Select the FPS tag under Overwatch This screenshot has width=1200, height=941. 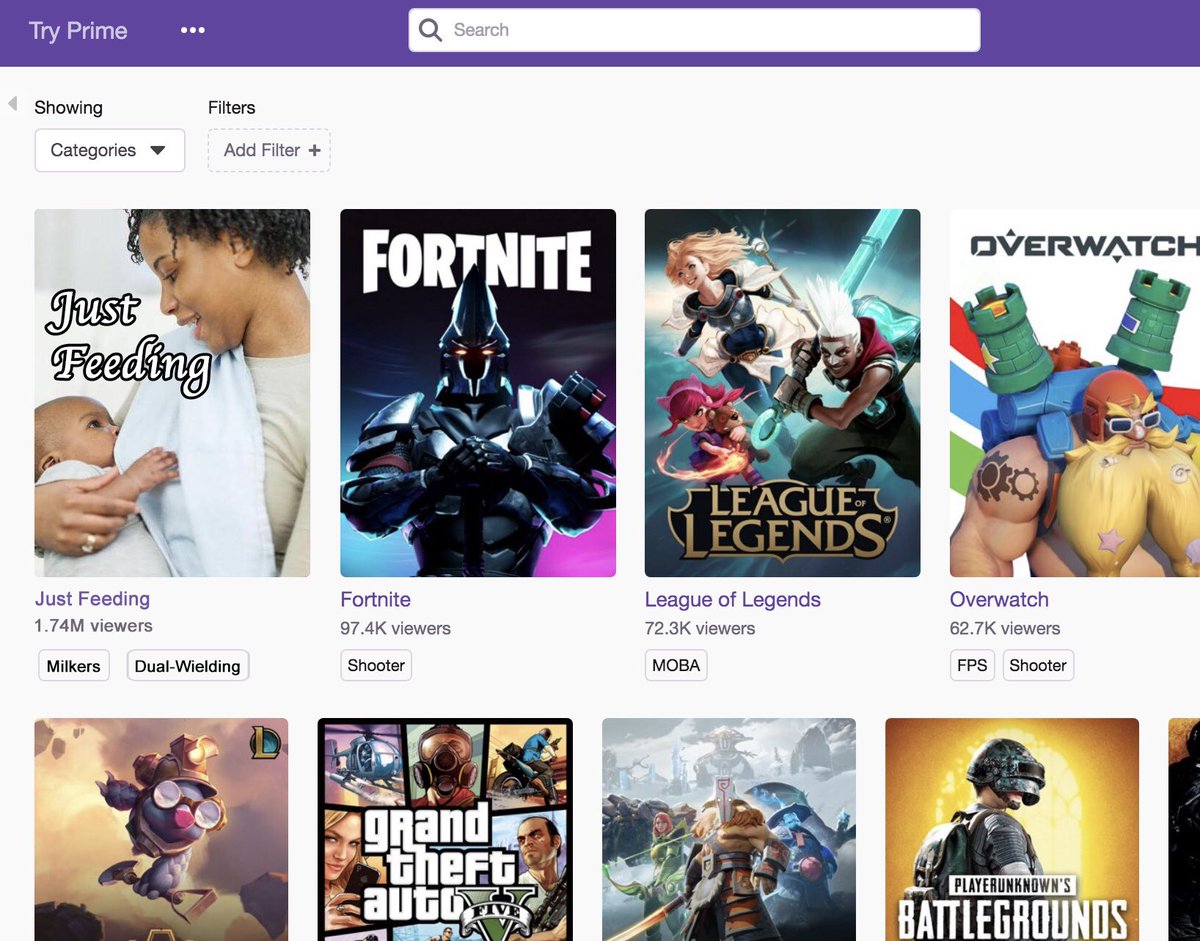pos(972,665)
